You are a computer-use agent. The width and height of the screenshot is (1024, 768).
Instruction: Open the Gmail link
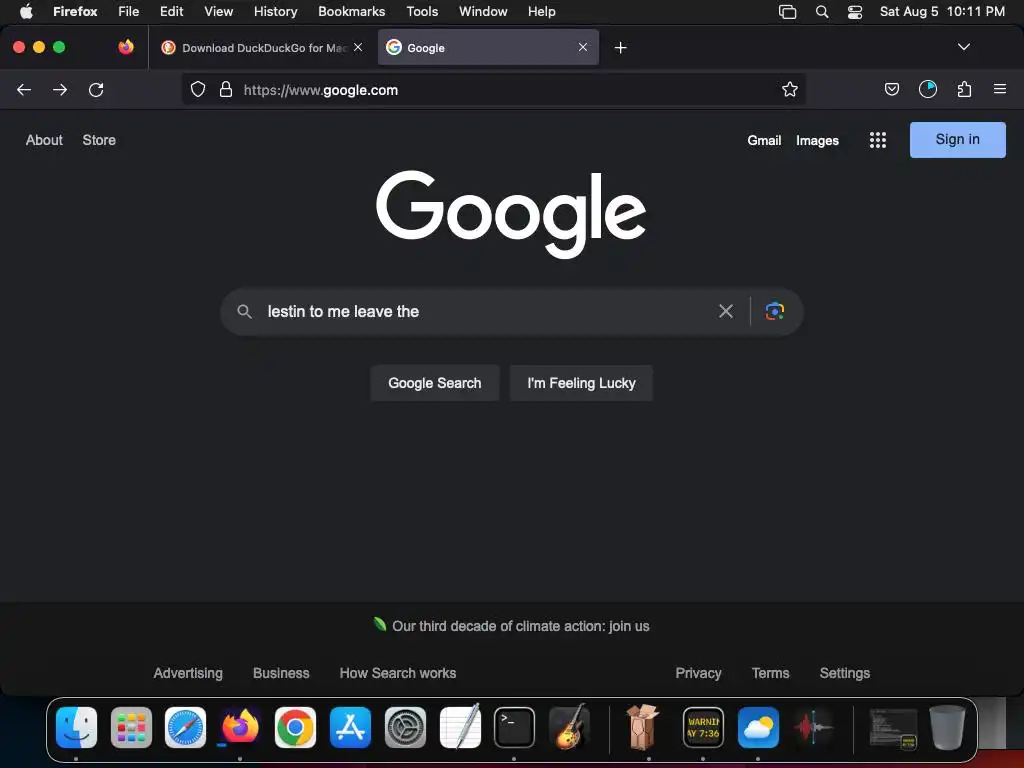[764, 140]
